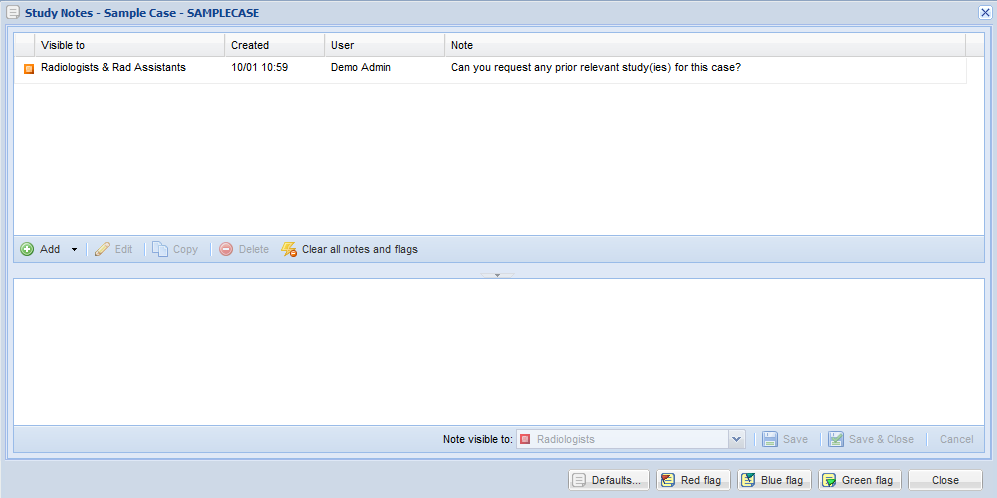Viewport: 997px width, 498px height.
Task: Close the Study Notes window with the X
Action: click(x=986, y=12)
